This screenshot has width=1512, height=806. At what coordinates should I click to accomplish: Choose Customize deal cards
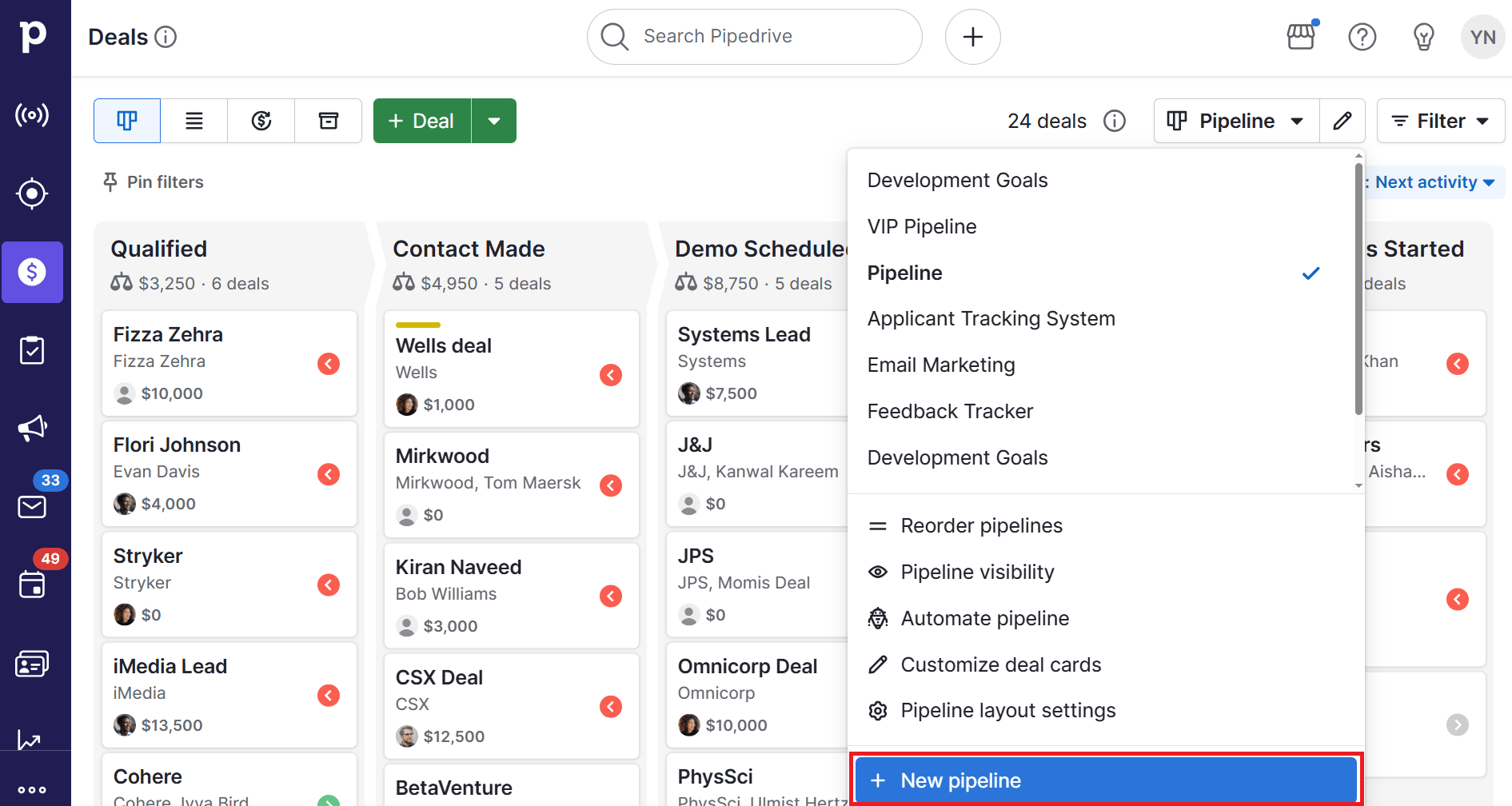point(1106,665)
